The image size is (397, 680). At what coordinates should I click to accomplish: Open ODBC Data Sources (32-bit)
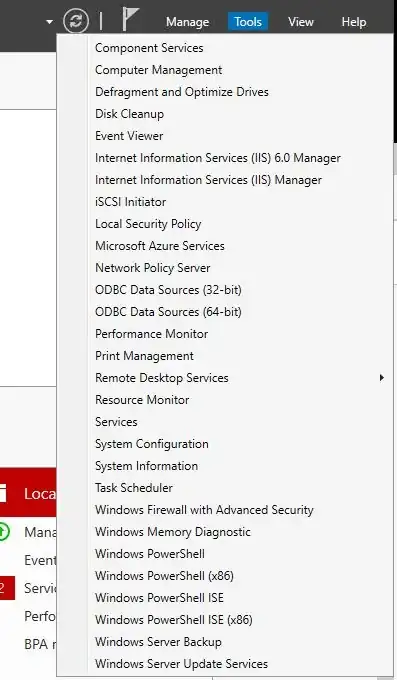[x=168, y=290]
